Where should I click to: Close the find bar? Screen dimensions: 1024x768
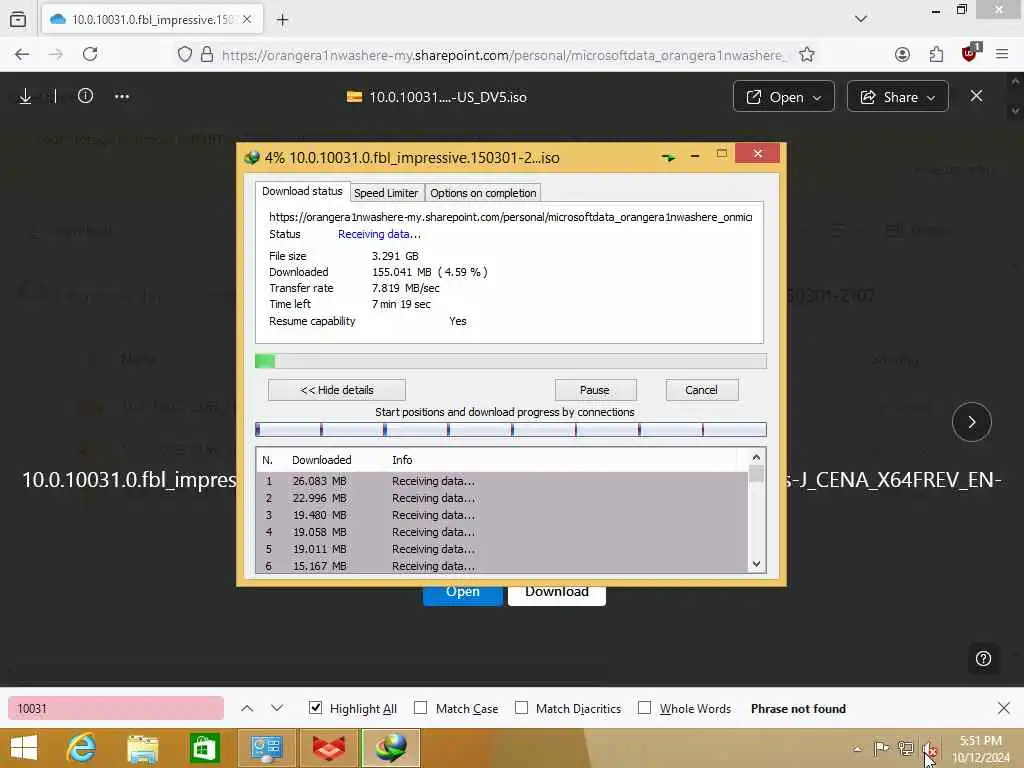pyautogui.click(x=1004, y=708)
